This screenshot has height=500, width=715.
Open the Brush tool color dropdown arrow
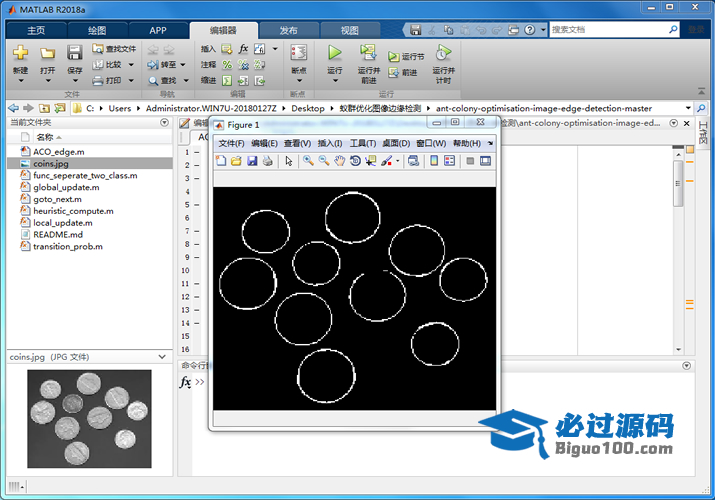[x=398, y=160]
